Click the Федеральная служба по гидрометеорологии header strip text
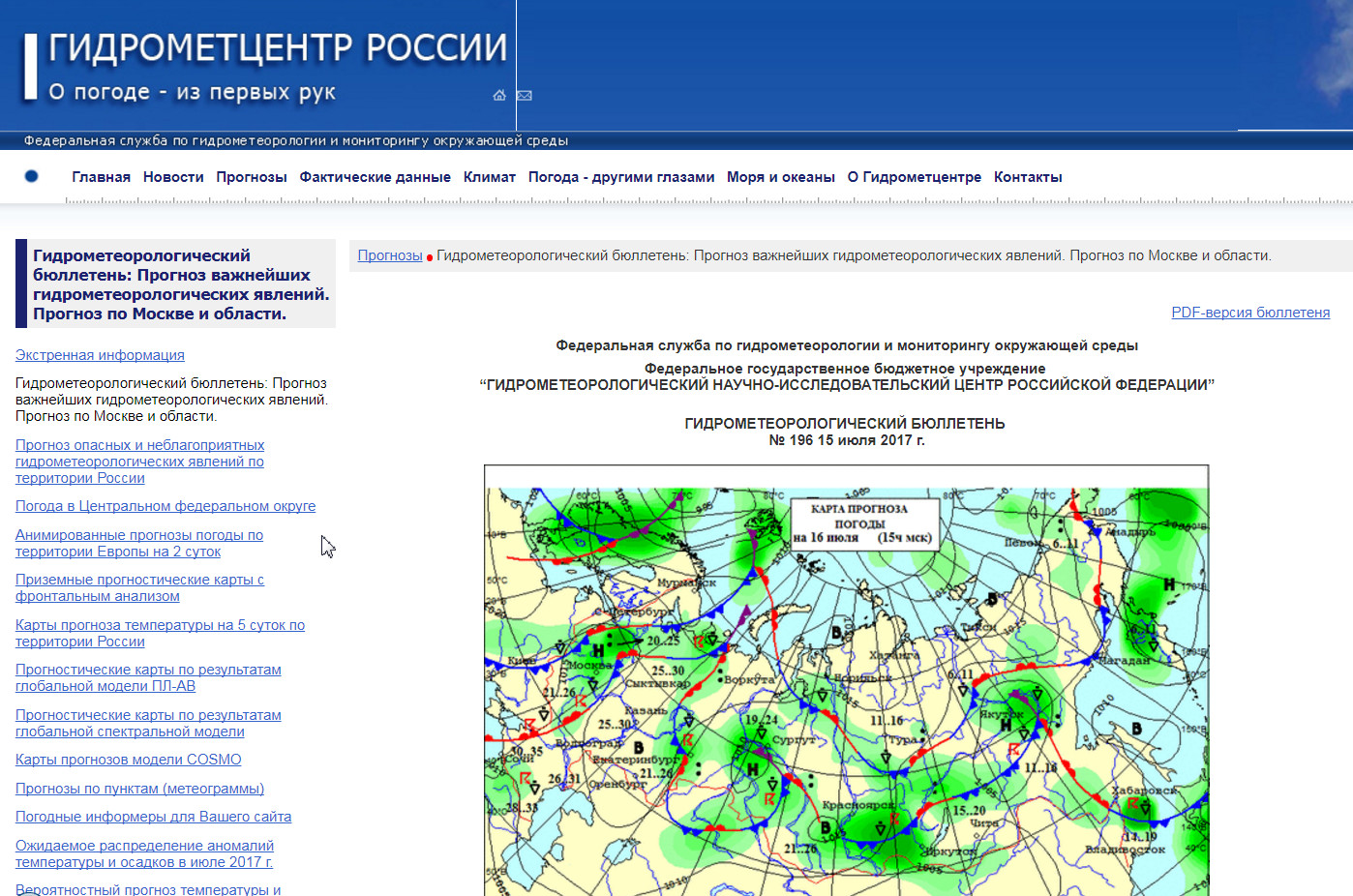The image size is (1353, 896). (x=296, y=141)
